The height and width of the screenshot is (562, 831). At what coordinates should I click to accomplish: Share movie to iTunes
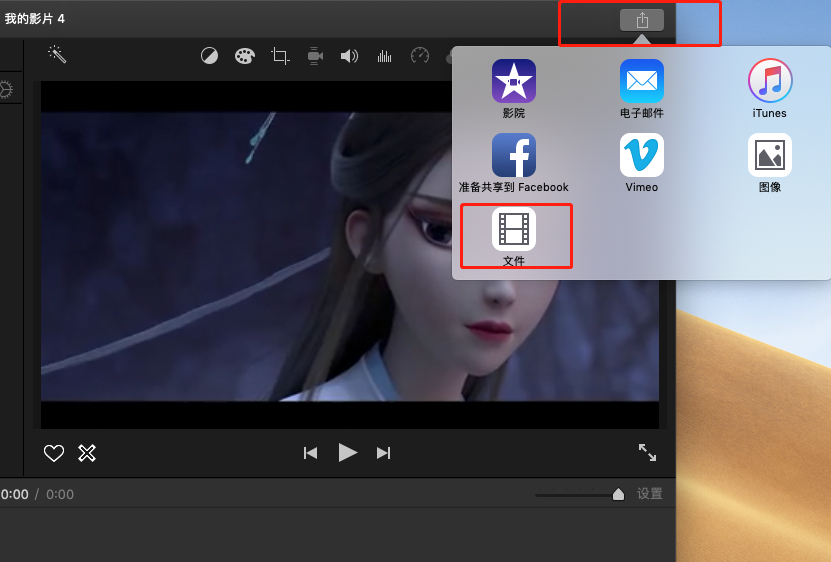pyautogui.click(x=770, y=89)
